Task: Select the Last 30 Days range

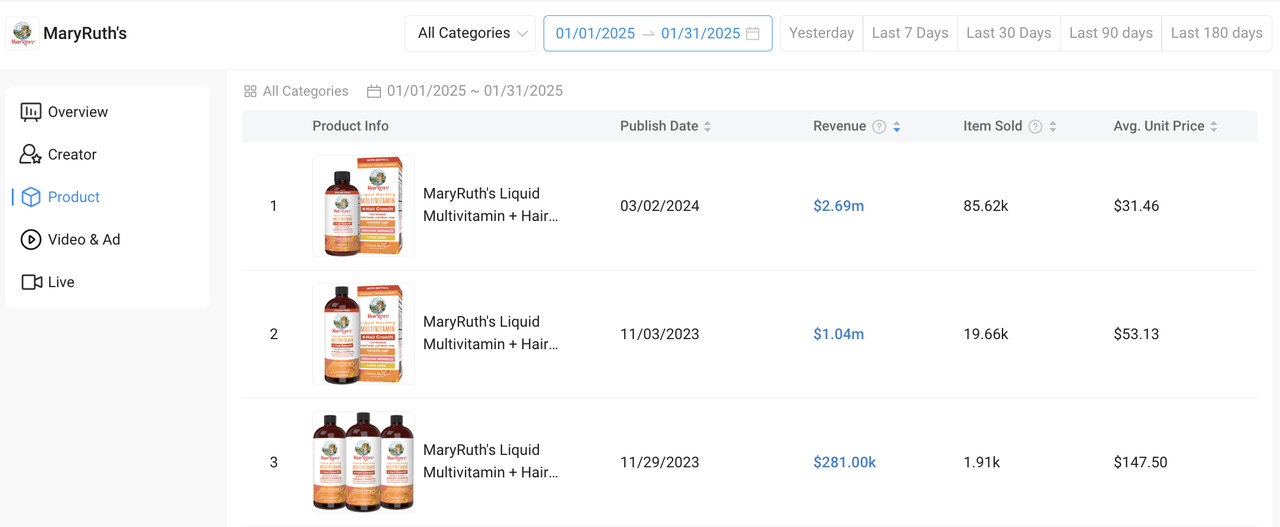Action: tap(1009, 33)
